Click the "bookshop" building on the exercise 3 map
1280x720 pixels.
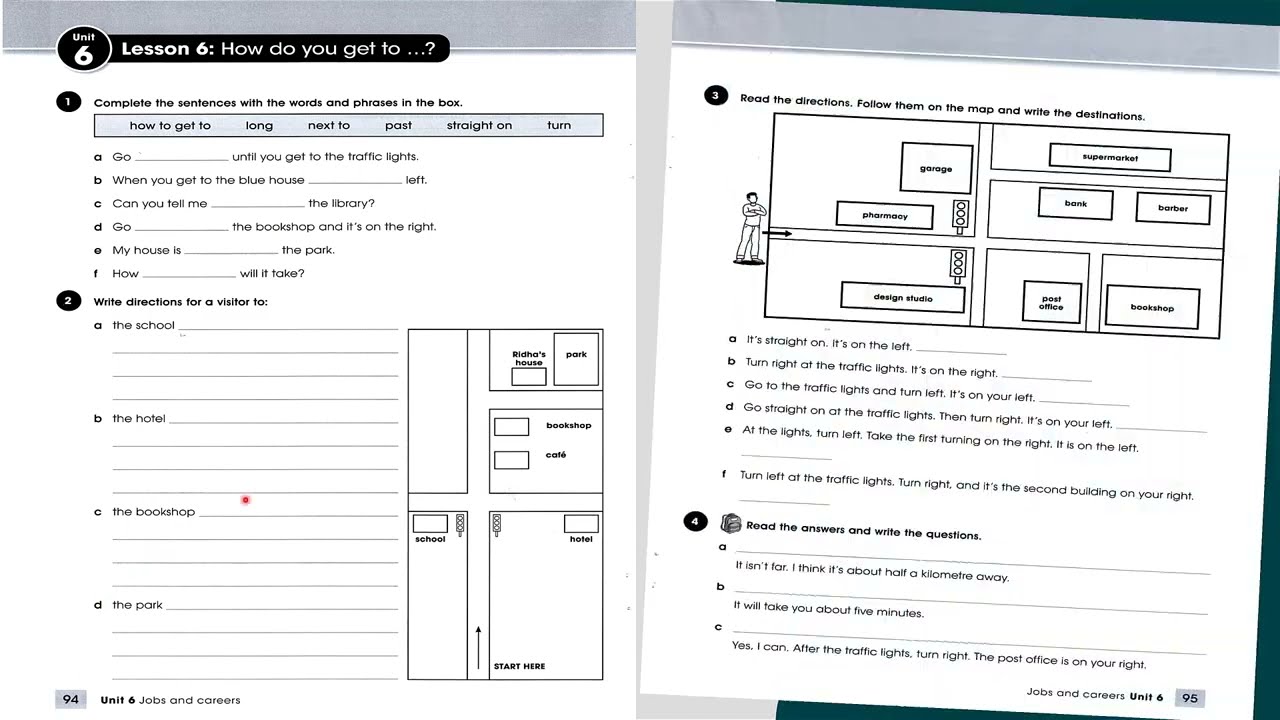point(1152,308)
